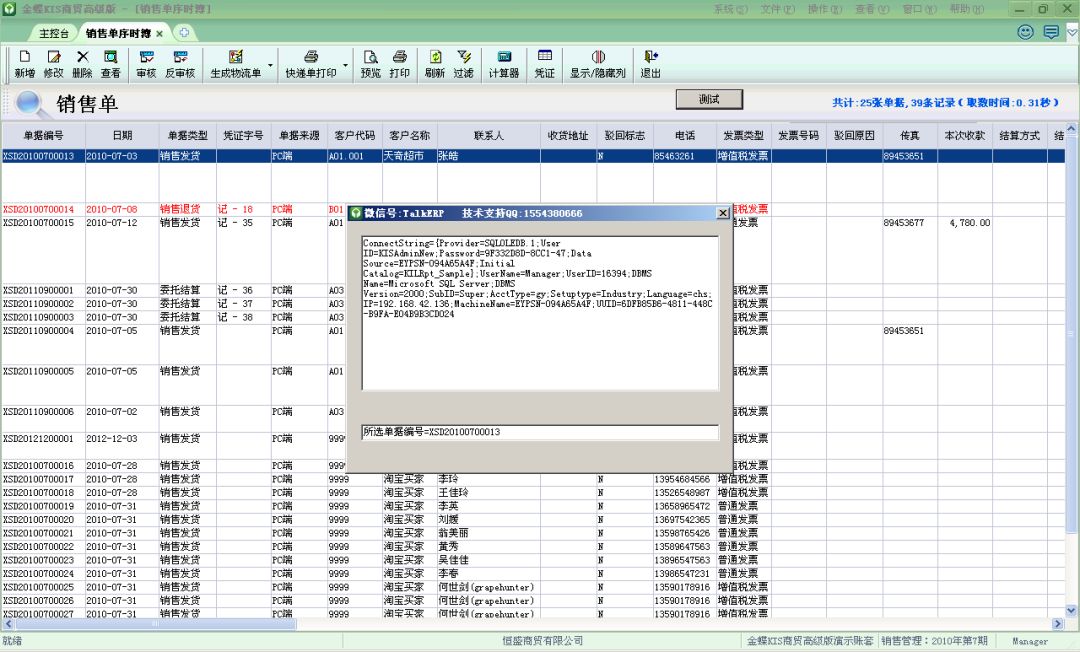Click the 发票类型 column header
1080x652 pixels.
743,136
